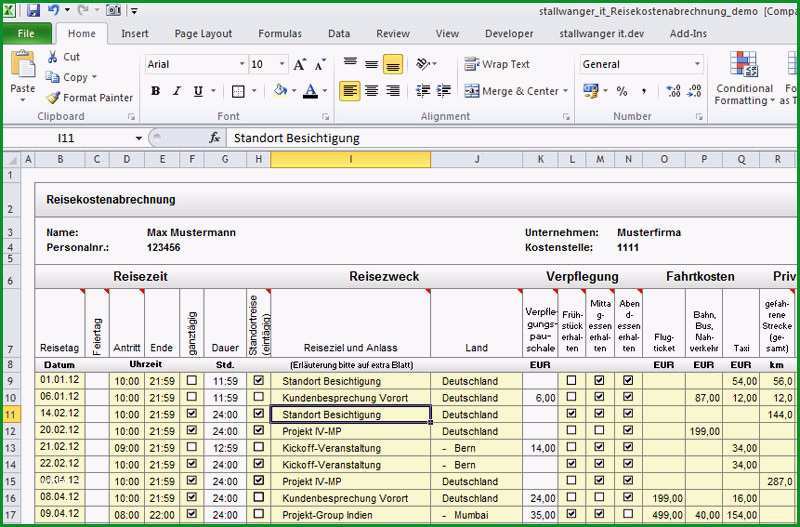Toggle ganztägig checkbox for 01.01.12 row
Screen dimensions: 800x527
pos(192,381)
